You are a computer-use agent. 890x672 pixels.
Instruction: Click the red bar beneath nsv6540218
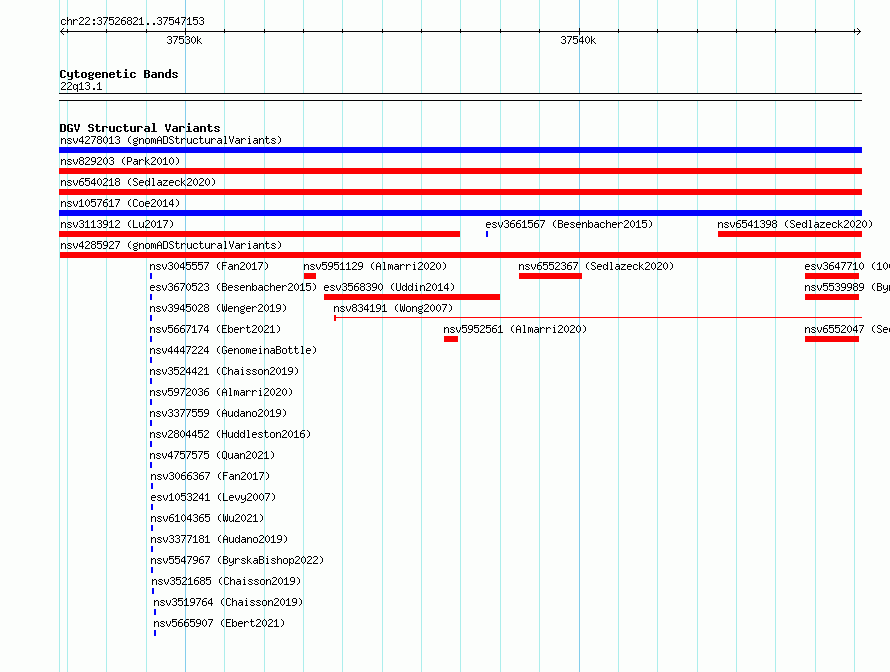[460, 192]
